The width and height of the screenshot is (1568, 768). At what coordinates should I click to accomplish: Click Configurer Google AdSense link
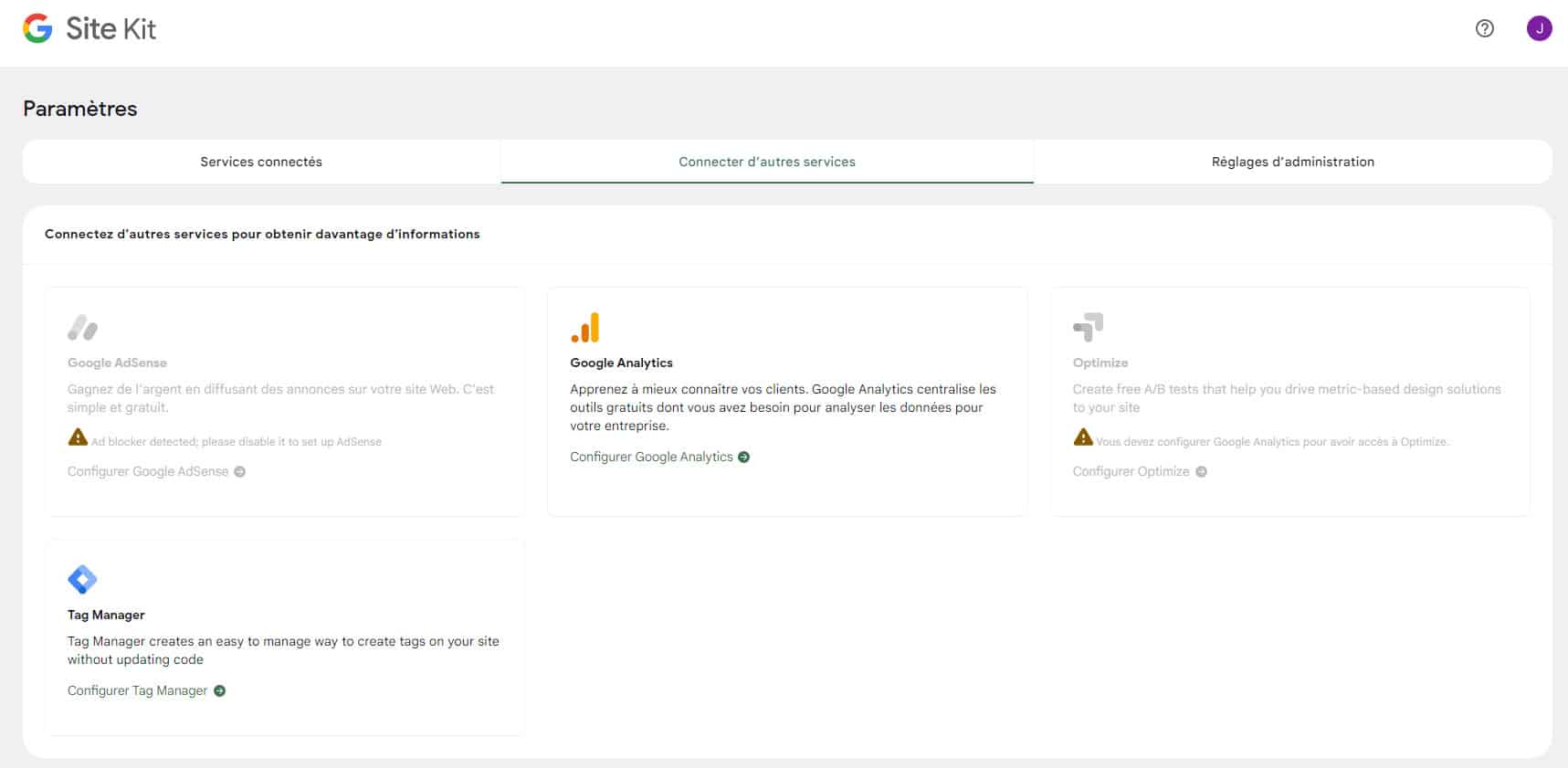[148, 471]
